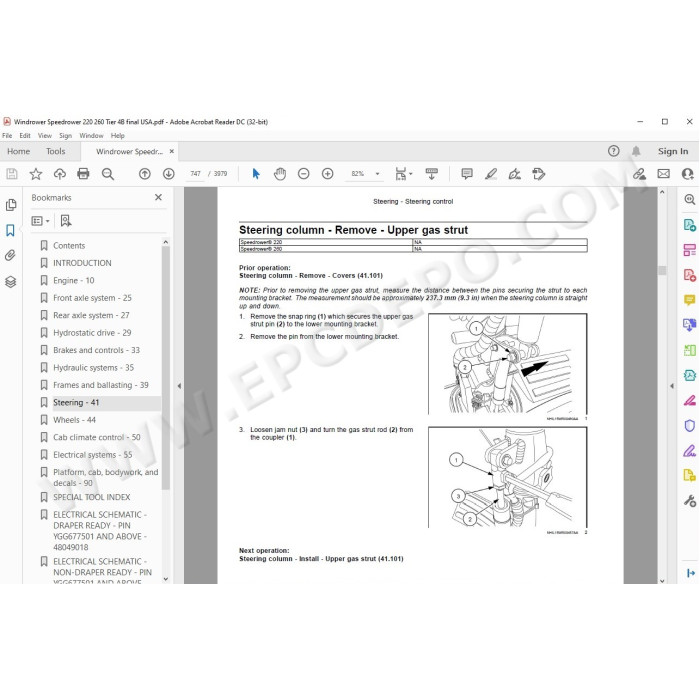The height and width of the screenshot is (700, 700).
Task: Open the Sign document tool
Action: coord(515,174)
